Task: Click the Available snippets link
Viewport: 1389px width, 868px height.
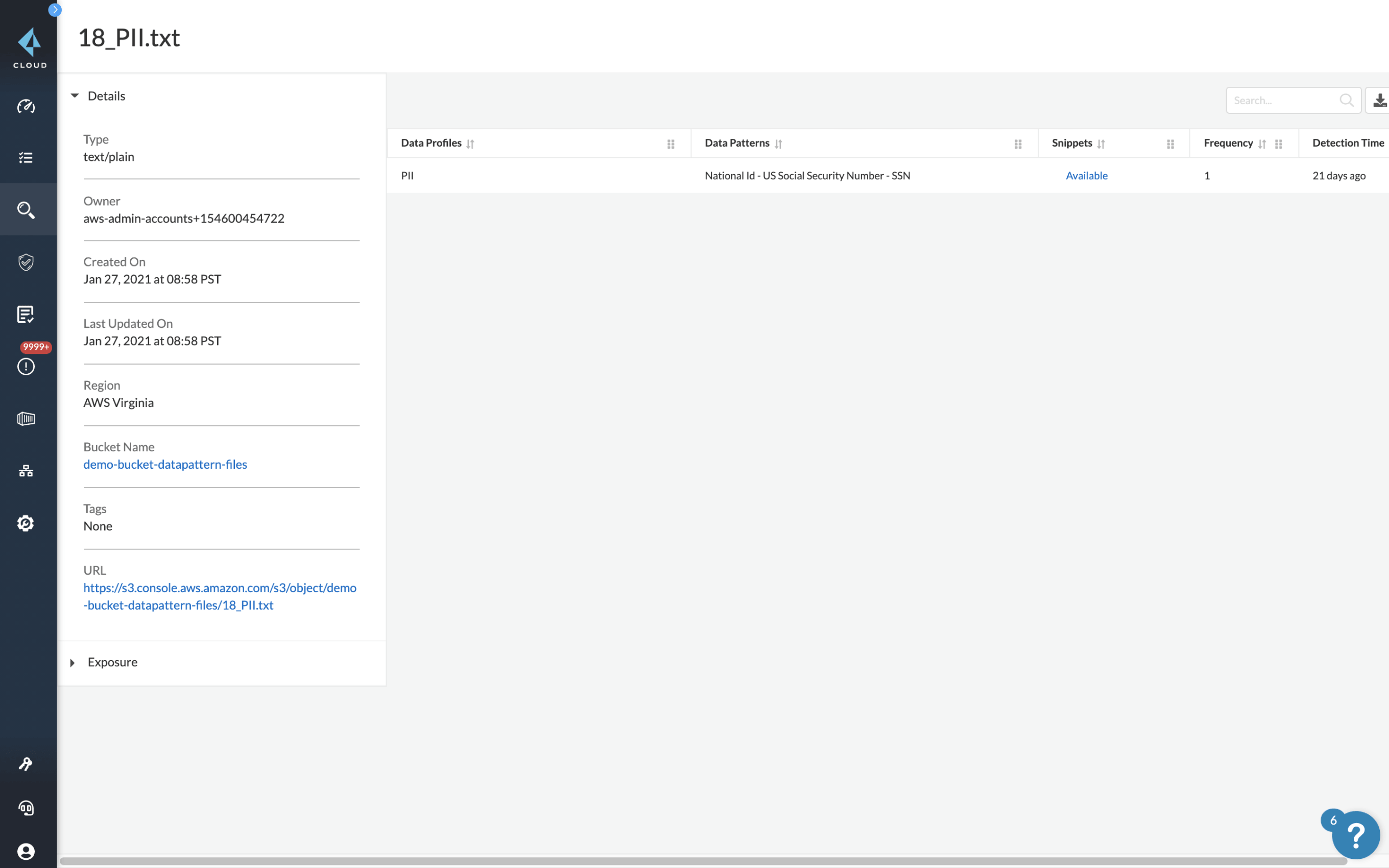Action: coord(1086,175)
